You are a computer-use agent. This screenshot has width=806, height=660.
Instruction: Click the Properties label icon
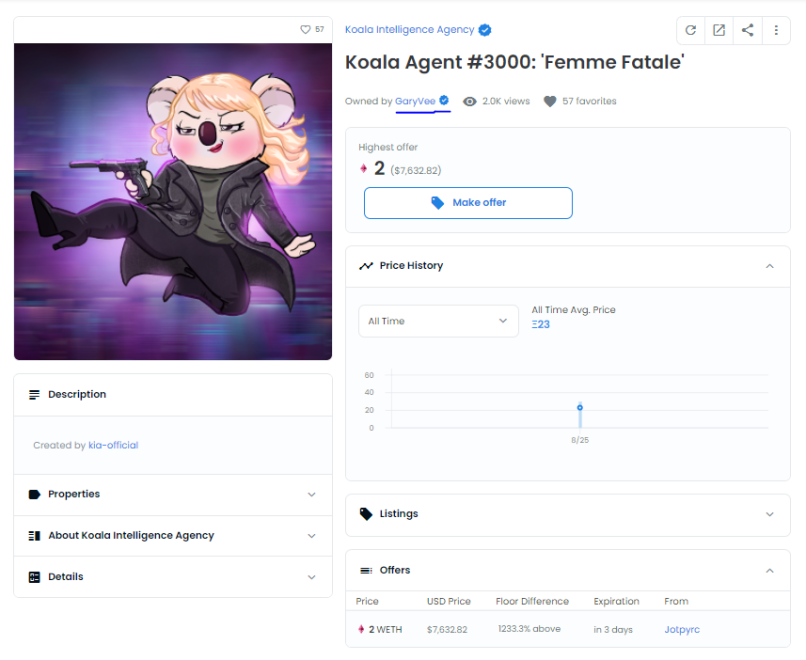pos(34,494)
